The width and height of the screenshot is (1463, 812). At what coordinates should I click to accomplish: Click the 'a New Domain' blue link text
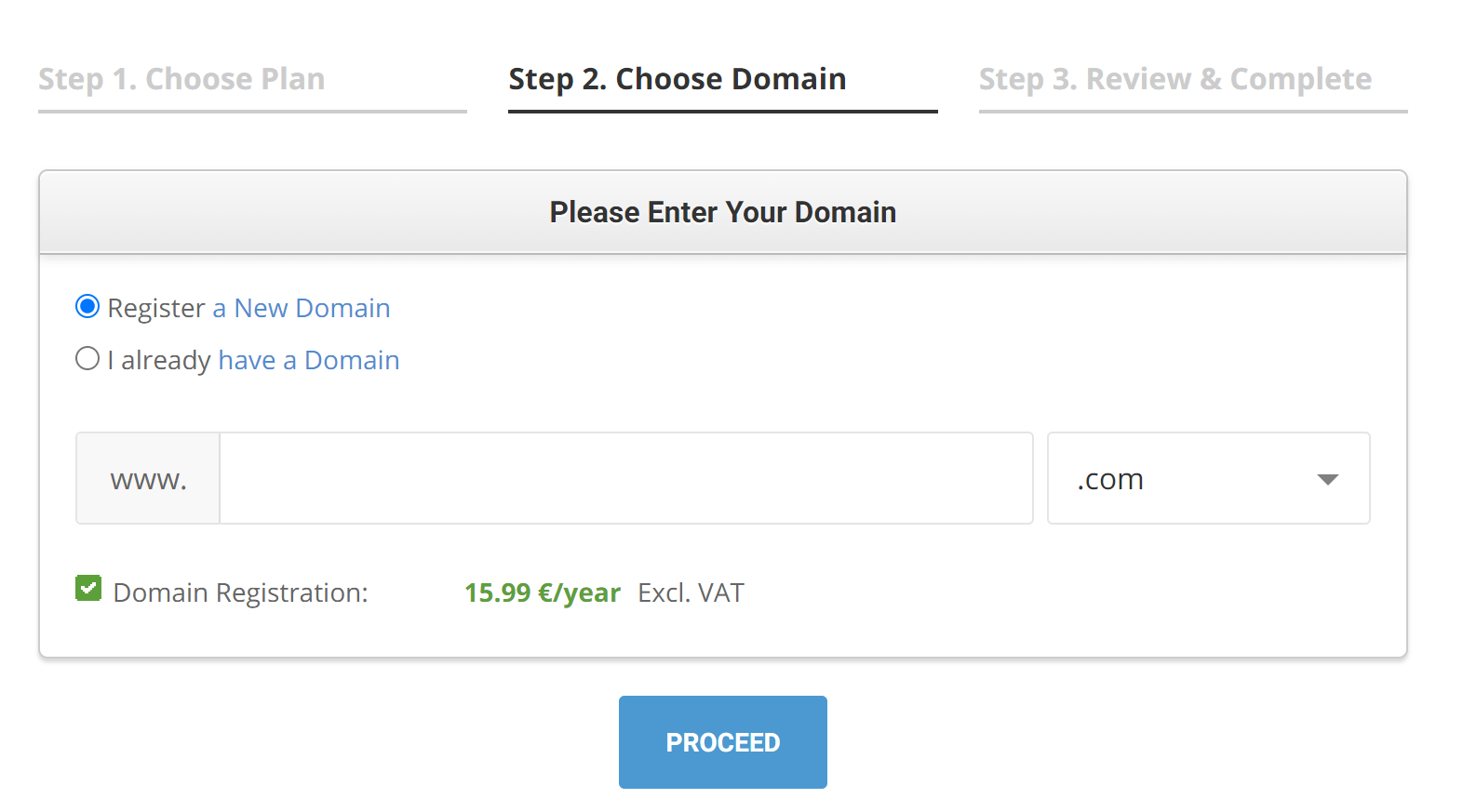pyautogui.click(x=302, y=308)
